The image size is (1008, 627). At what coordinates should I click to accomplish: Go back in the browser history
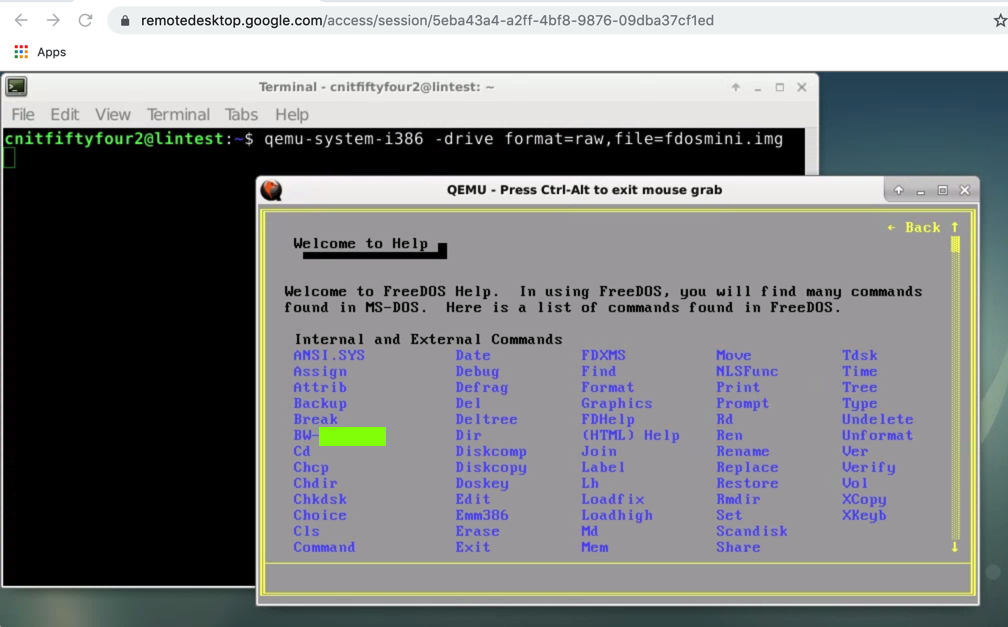(x=21, y=20)
